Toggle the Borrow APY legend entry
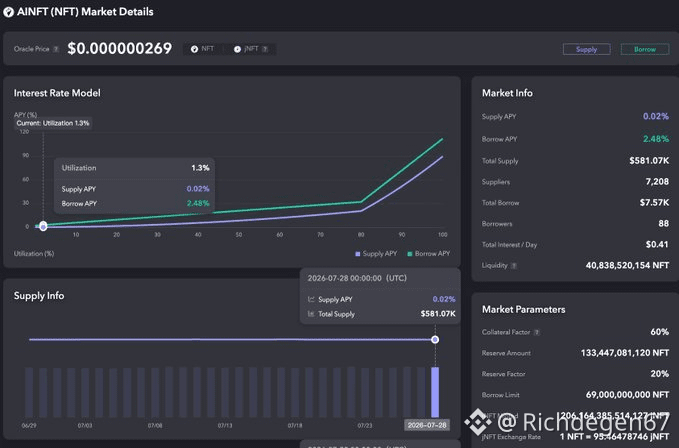 click(x=429, y=254)
